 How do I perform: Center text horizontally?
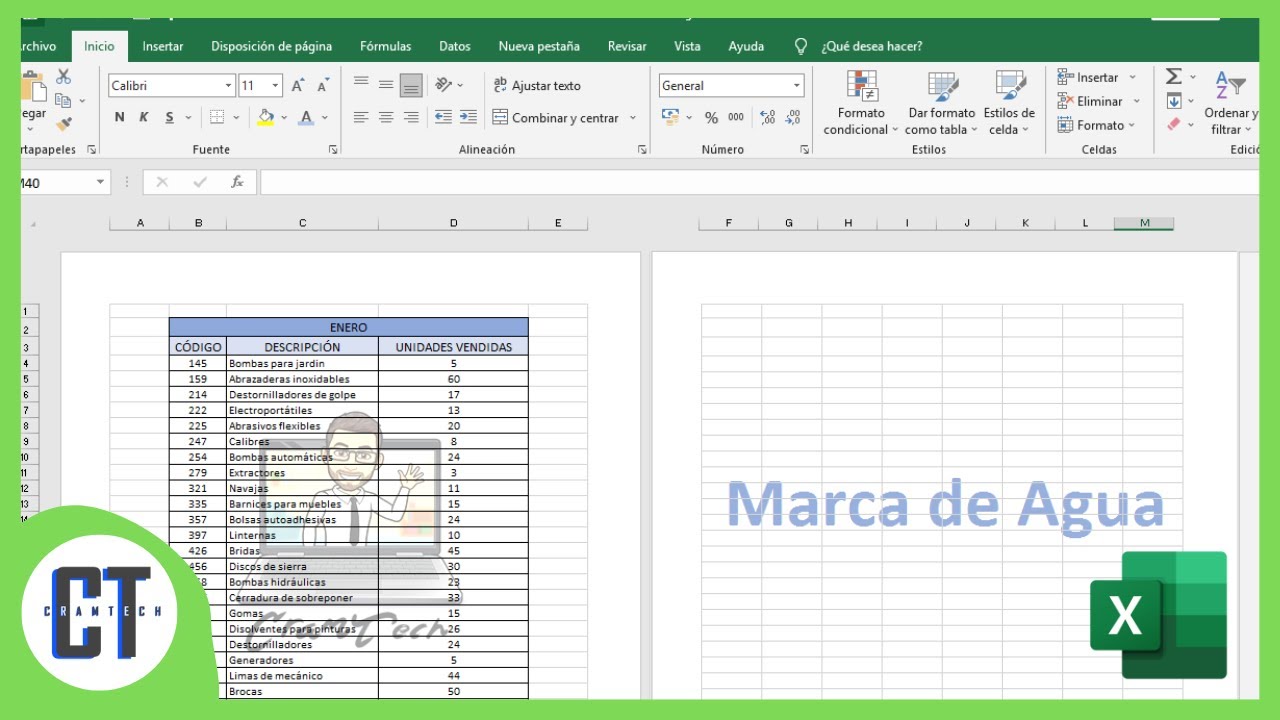386,117
